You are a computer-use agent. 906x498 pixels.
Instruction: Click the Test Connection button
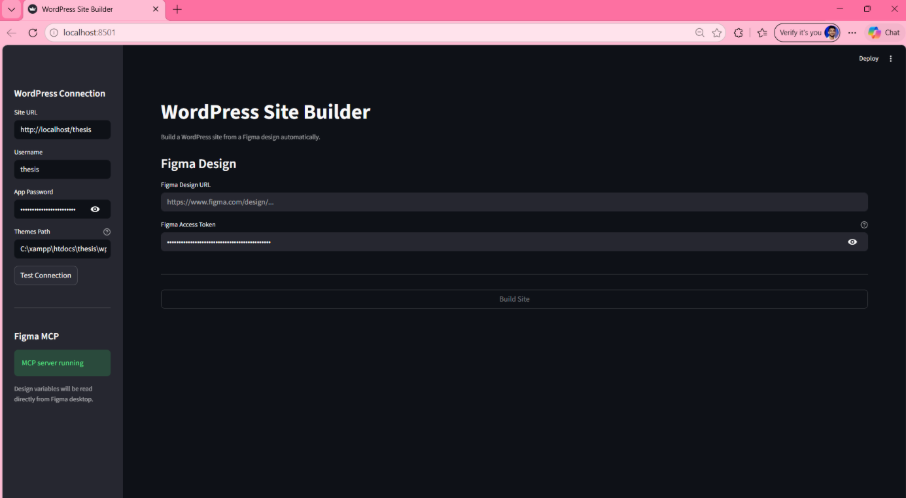(46, 275)
